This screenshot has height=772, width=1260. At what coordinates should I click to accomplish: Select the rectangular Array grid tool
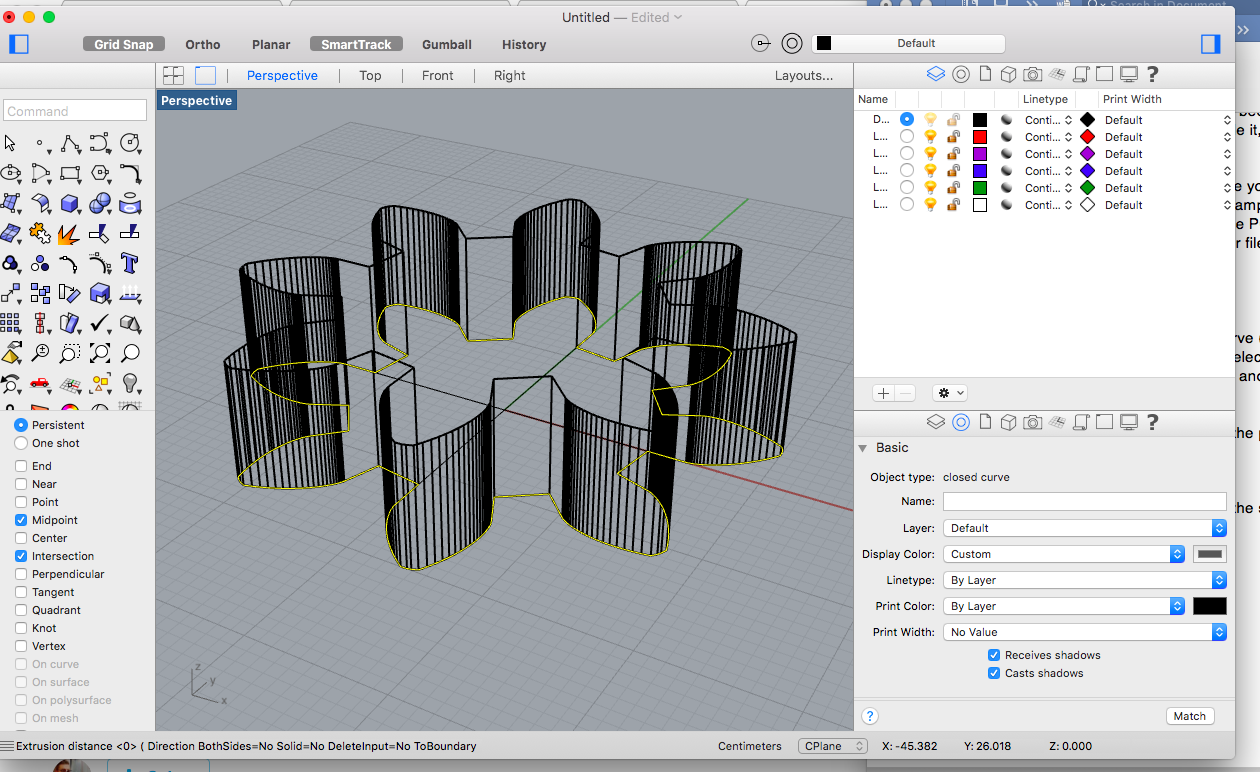pos(11,323)
